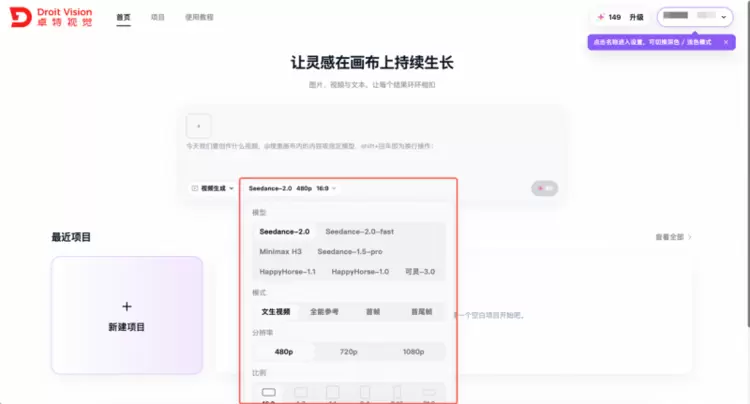750x404 pixels.
Task: Click the 升级 upgrade button
Action: [636, 17]
